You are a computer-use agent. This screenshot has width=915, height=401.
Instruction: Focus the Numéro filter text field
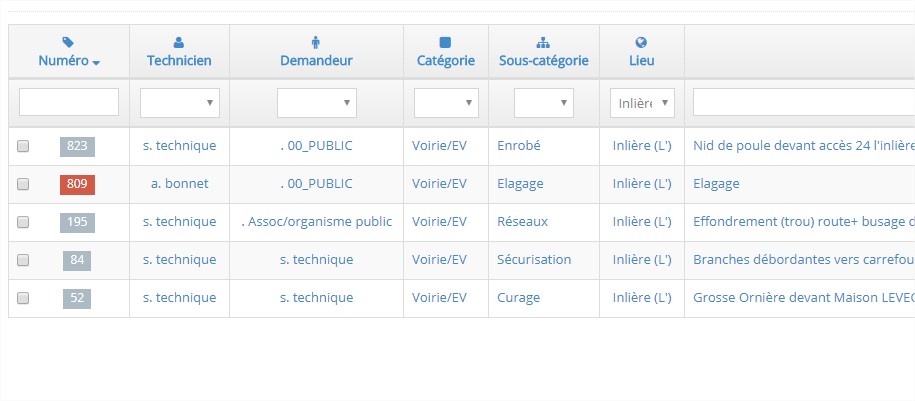[69, 102]
